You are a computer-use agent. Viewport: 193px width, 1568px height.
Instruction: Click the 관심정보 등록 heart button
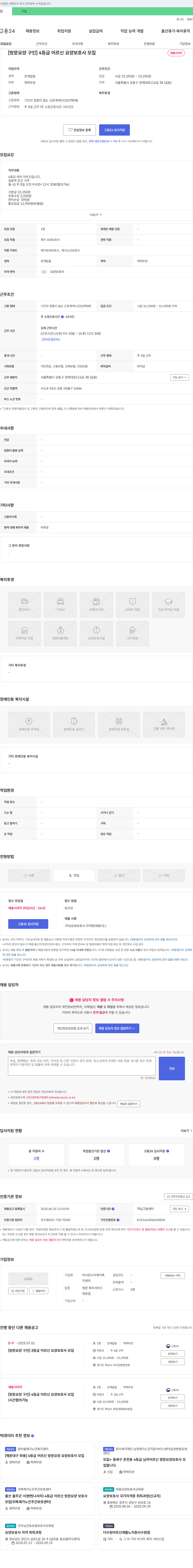[79, 130]
